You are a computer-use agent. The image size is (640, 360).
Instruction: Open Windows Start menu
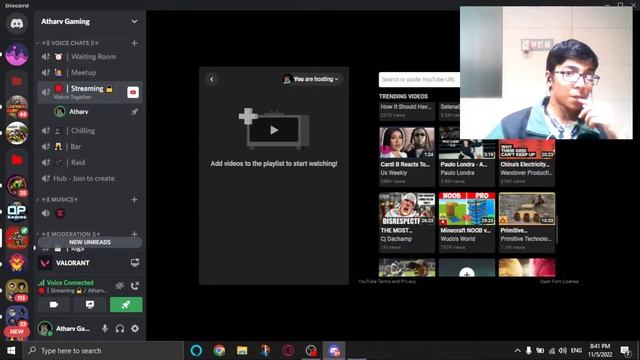point(11,351)
